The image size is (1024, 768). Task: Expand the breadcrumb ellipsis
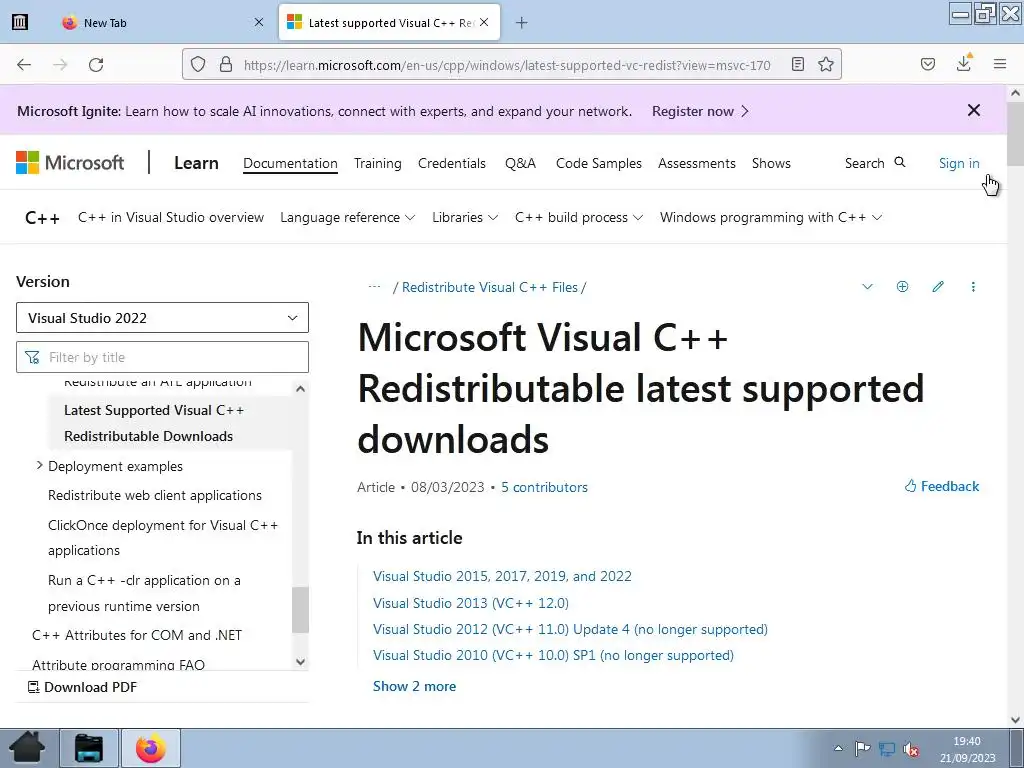[x=374, y=287]
